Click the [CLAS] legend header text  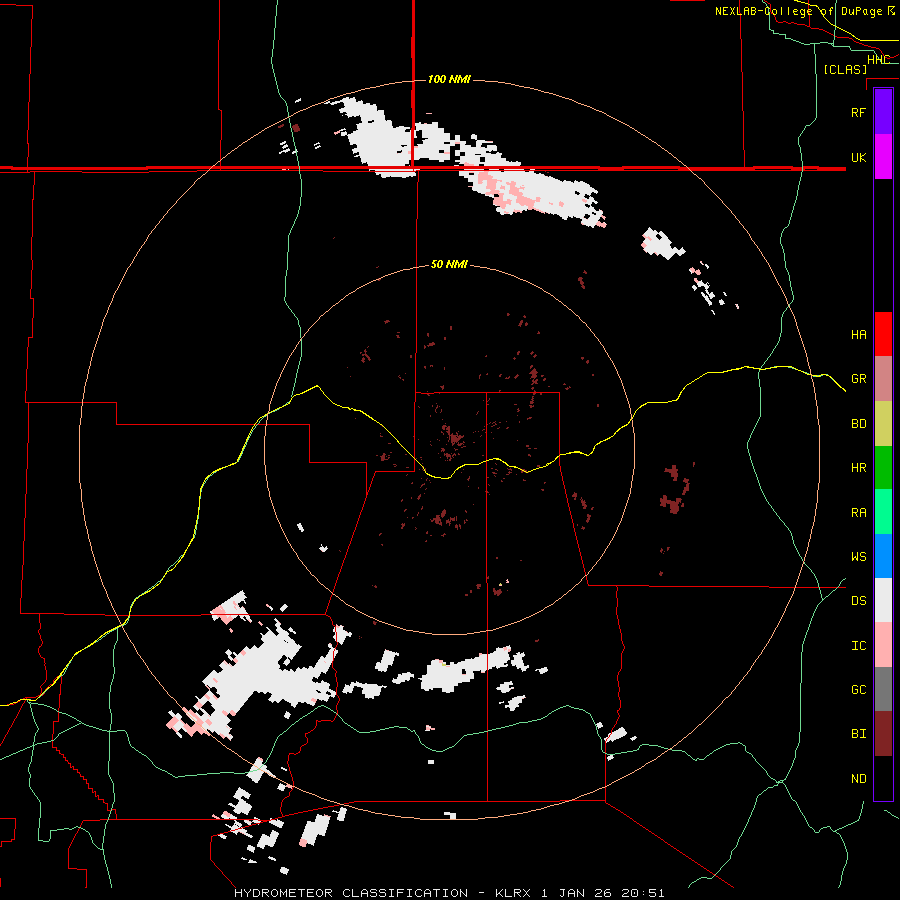(845, 69)
